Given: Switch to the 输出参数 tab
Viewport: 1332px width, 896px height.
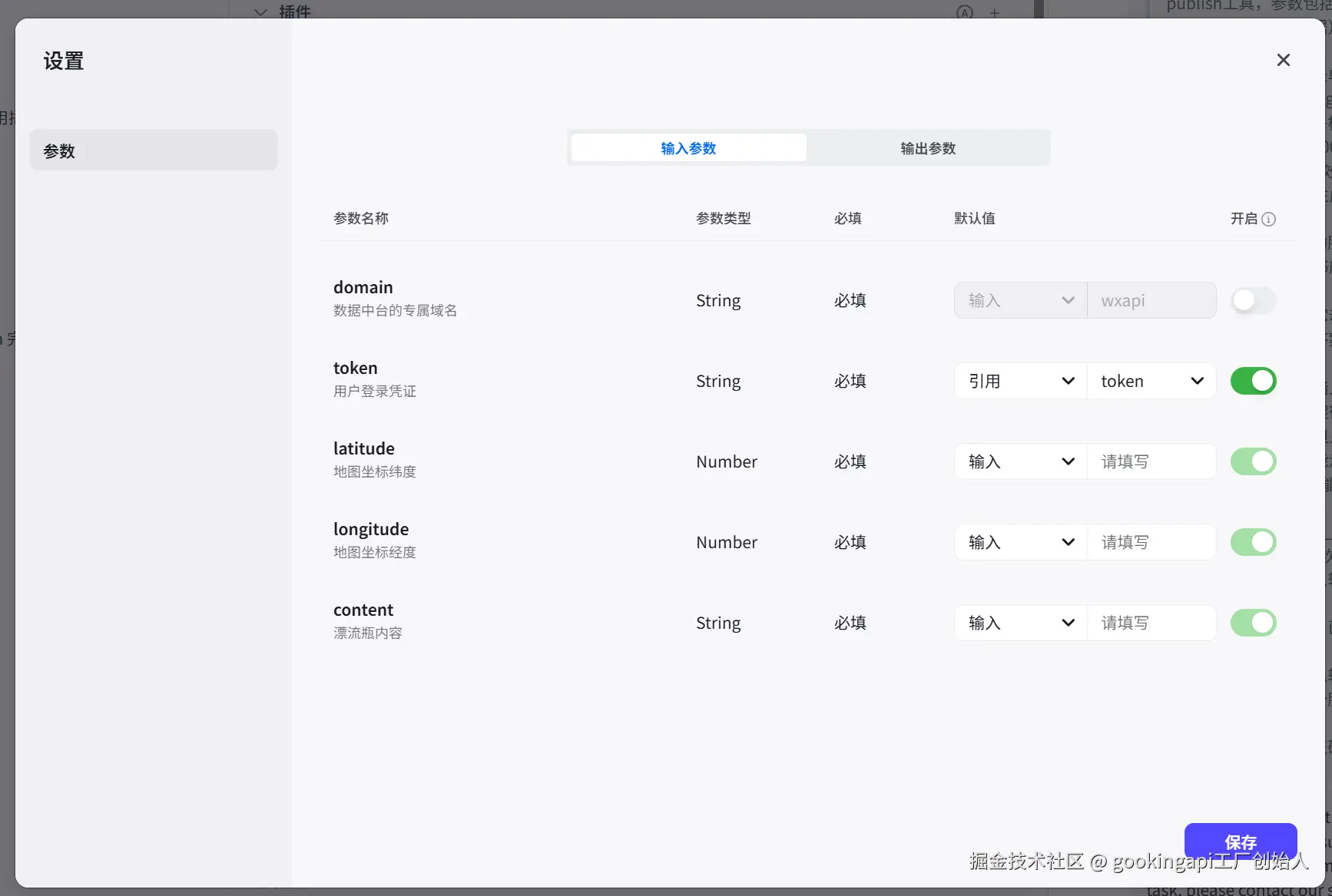Looking at the screenshot, I should (x=927, y=147).
